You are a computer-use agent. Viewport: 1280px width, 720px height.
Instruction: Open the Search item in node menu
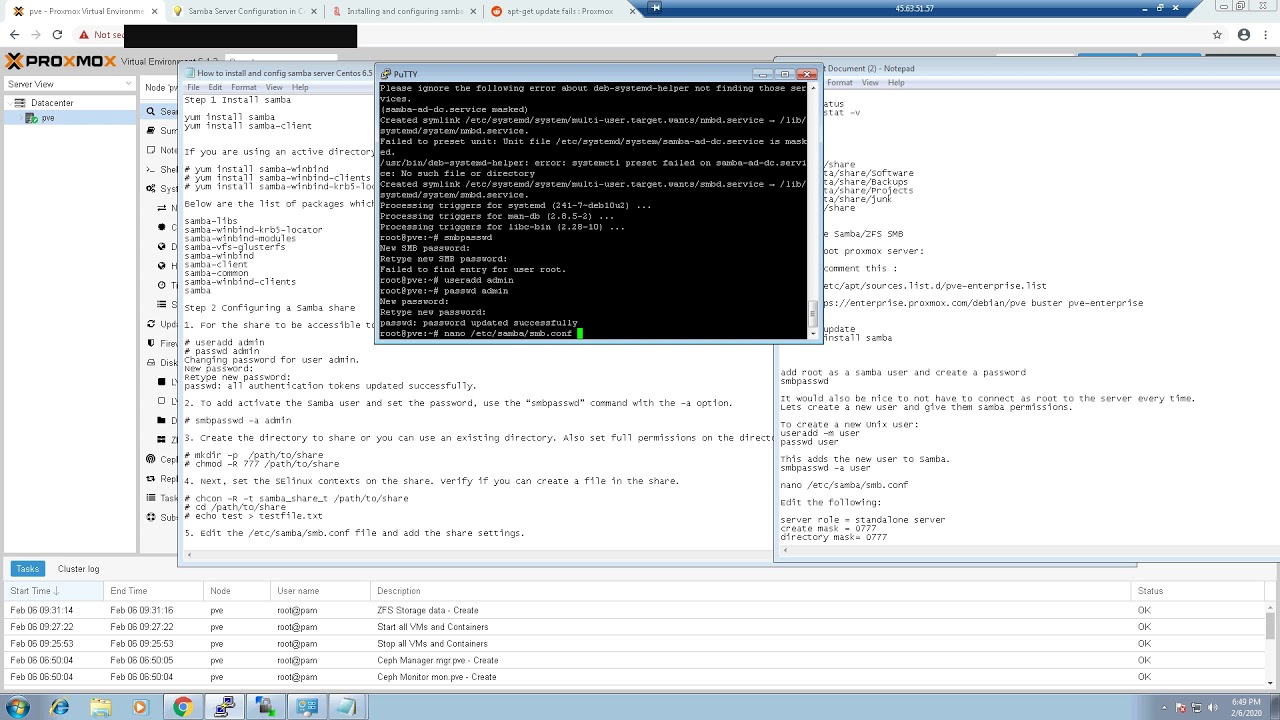pos(163,112)
